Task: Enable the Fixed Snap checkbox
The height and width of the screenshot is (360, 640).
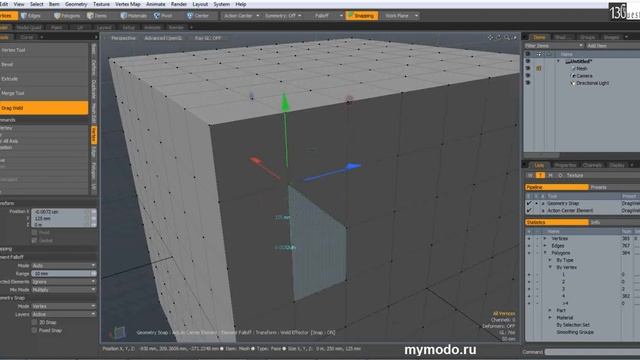Action: click(x=34, y=330)
